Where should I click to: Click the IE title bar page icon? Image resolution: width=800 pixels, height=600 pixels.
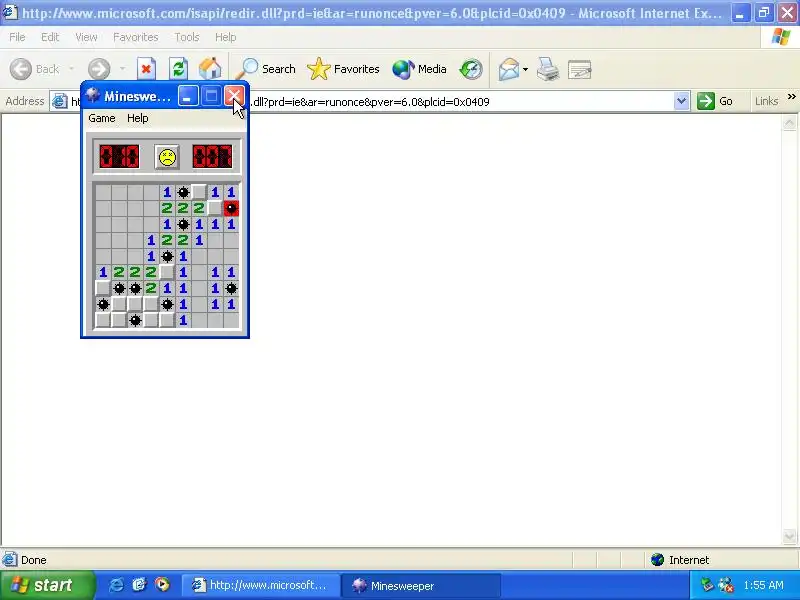click(10, 12)
